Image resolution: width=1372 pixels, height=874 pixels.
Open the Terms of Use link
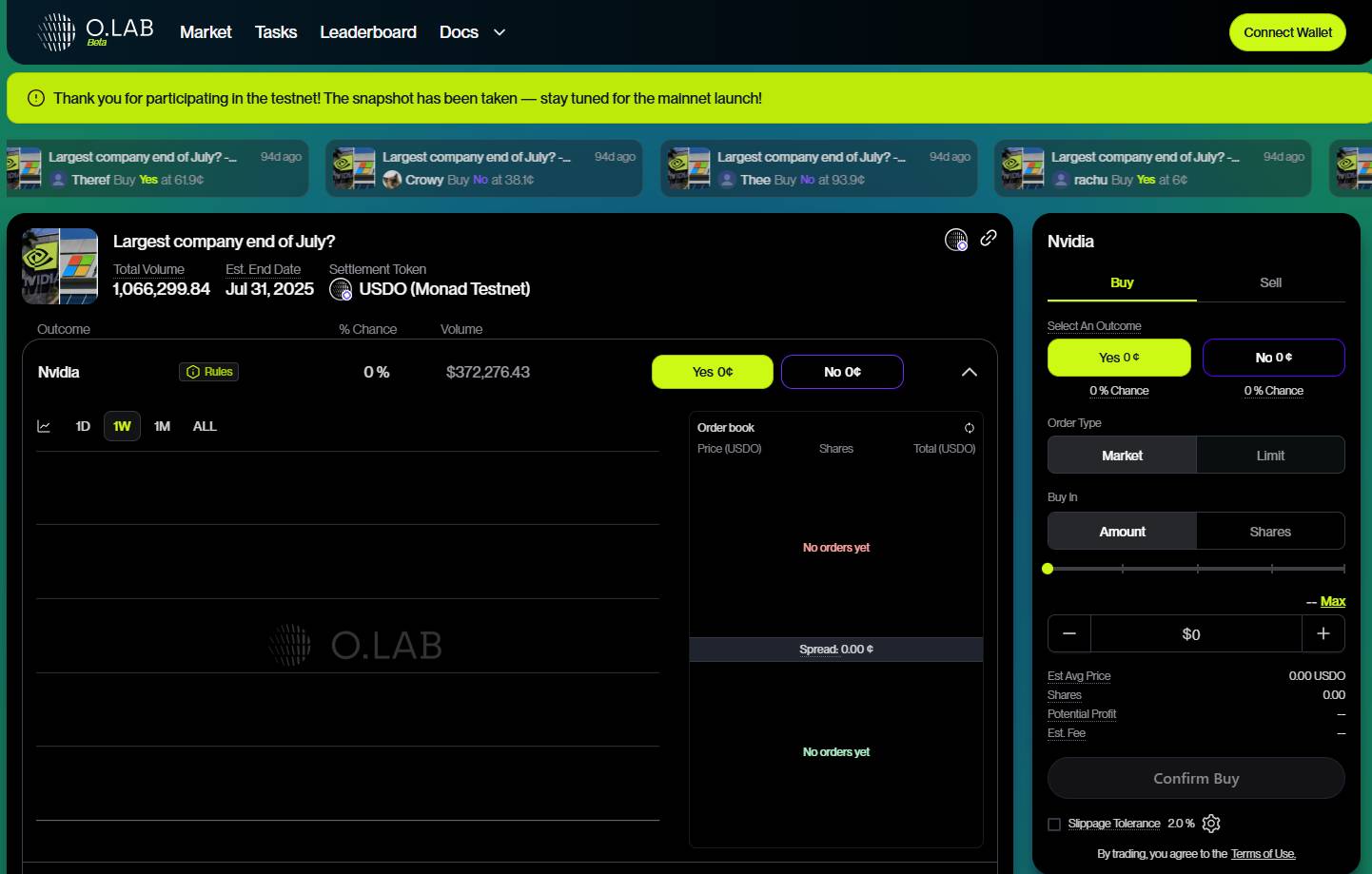1263,854
